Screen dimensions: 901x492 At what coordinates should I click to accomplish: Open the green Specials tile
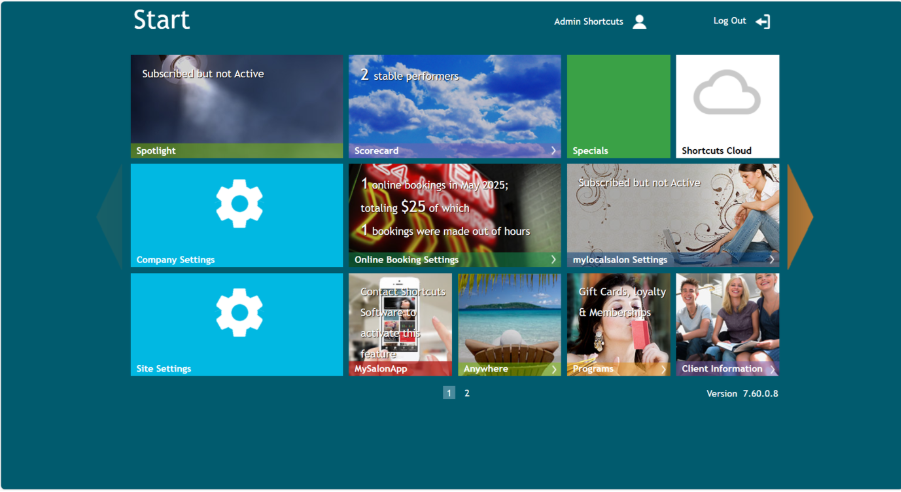click(x=618, y=105)
